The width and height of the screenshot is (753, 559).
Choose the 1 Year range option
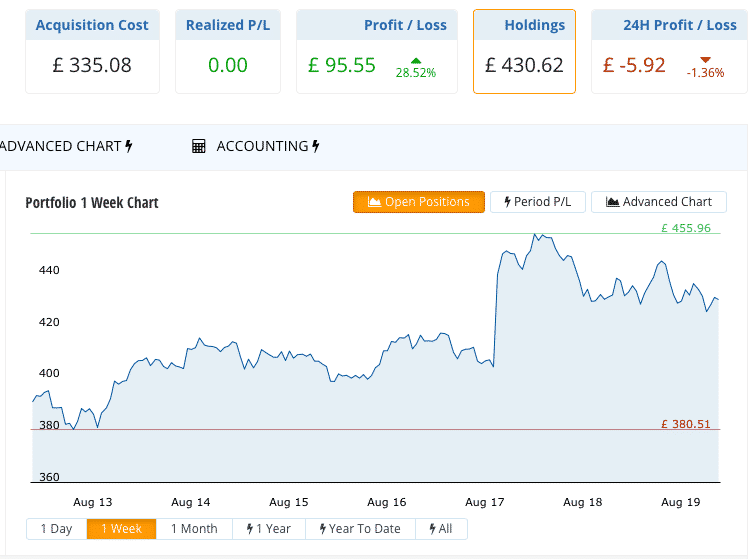268,529
